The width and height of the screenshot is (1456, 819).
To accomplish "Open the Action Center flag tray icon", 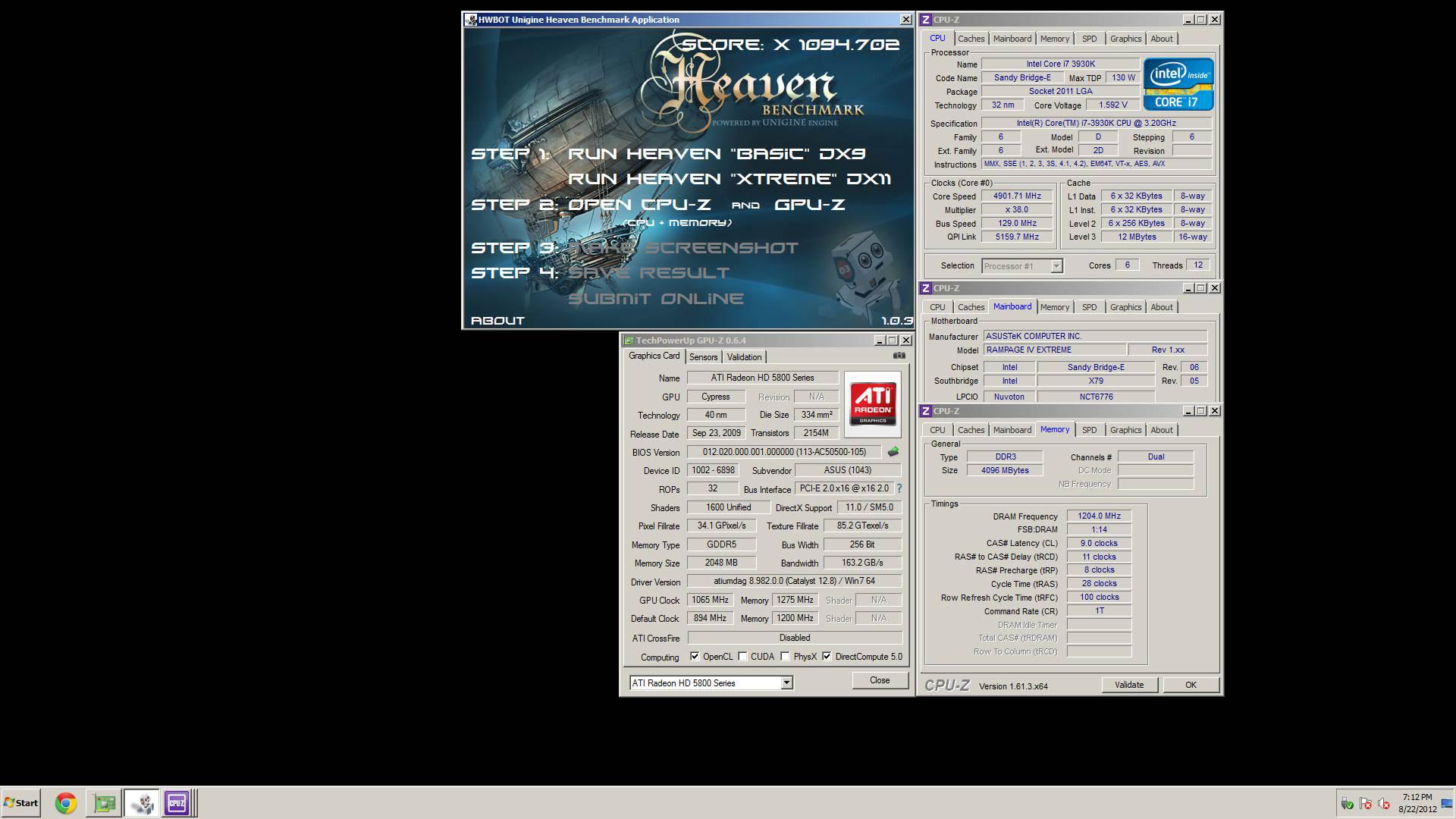I will (1365, 804).
